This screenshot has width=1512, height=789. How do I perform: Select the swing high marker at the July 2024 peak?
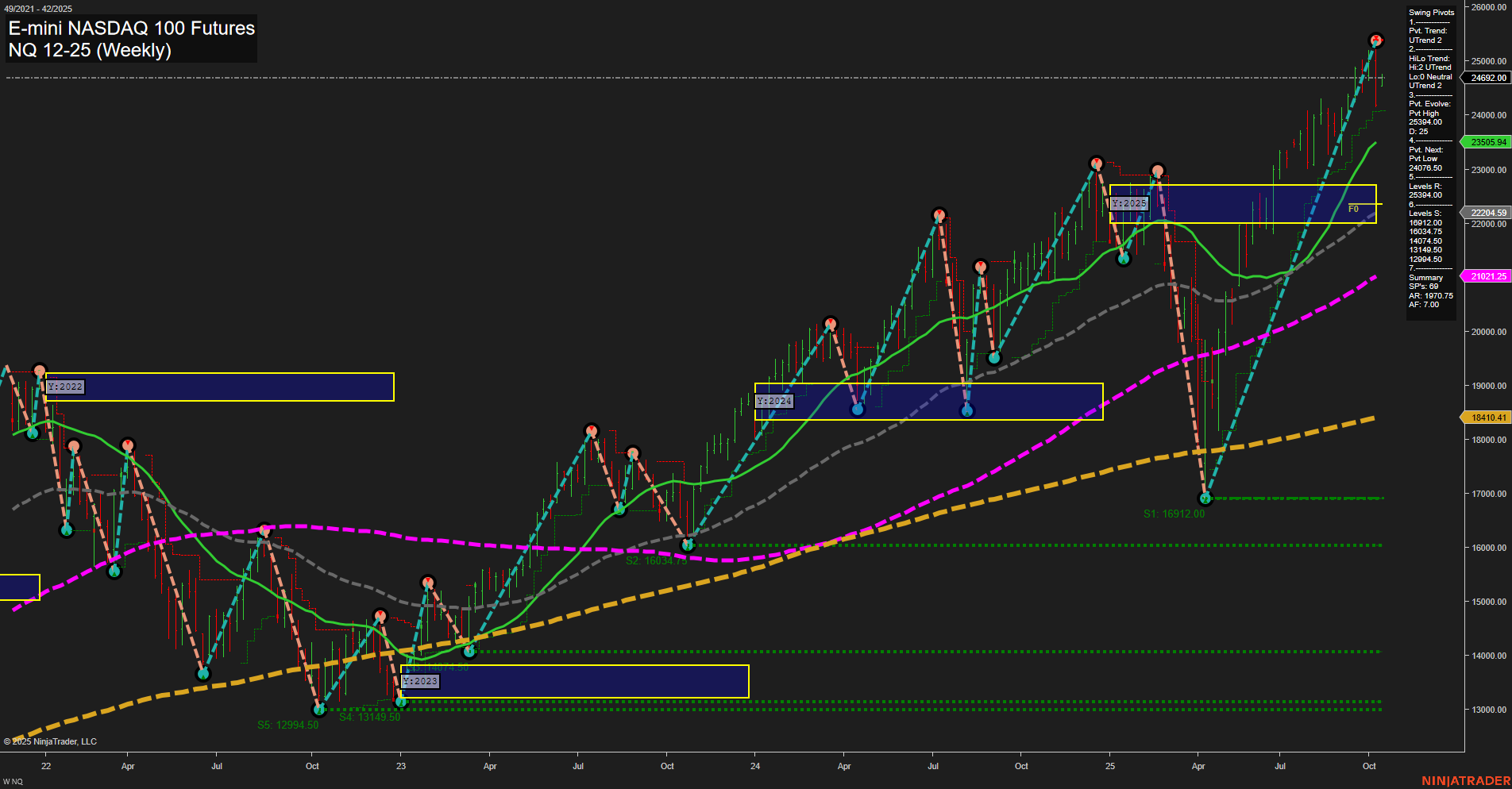[x=939, y=214]
